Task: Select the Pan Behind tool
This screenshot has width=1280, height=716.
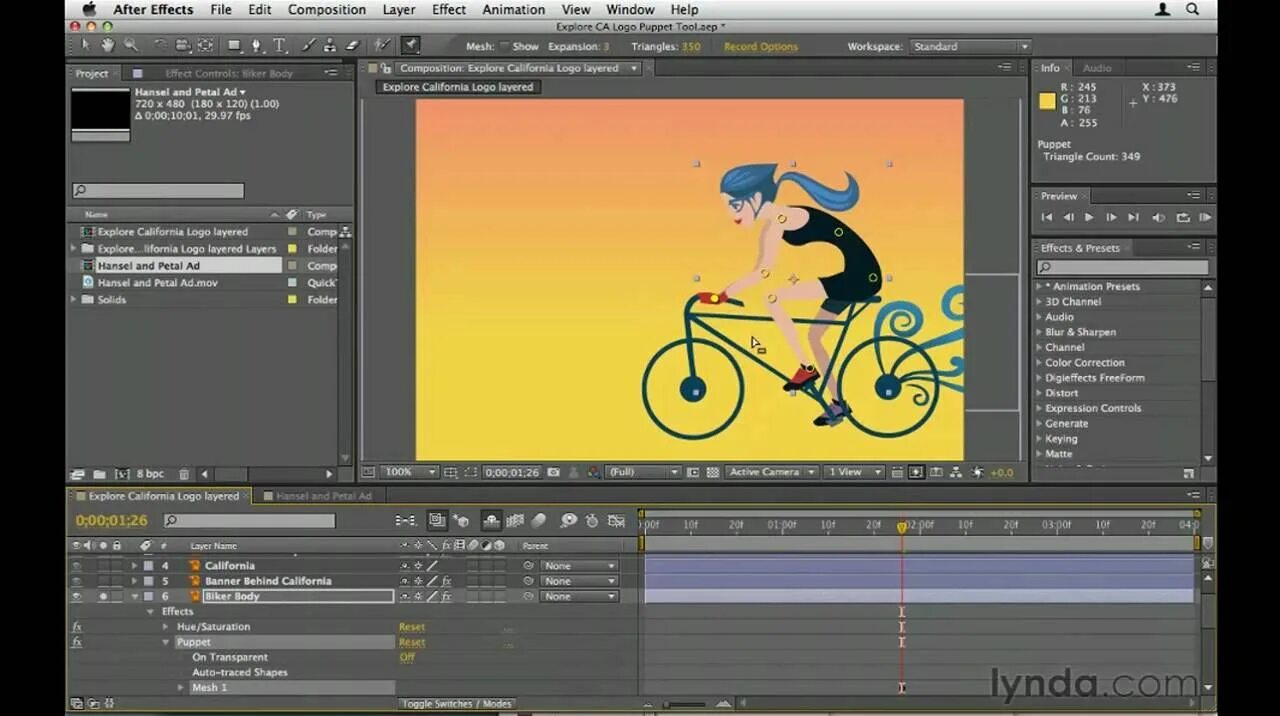Action: 205,45
